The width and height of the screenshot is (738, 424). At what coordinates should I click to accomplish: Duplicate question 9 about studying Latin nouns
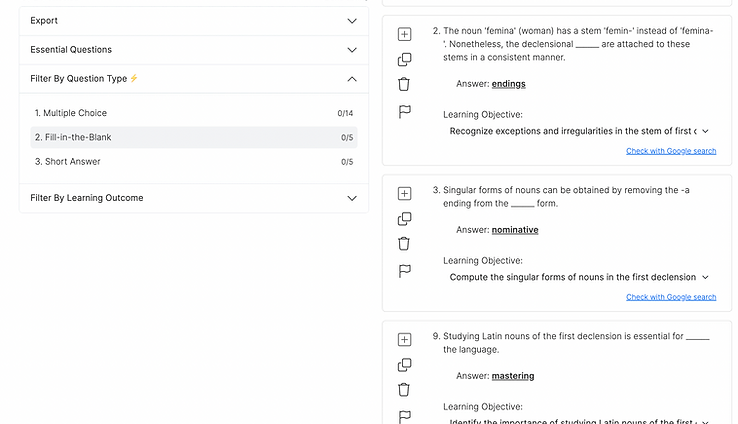coord(404,365)
